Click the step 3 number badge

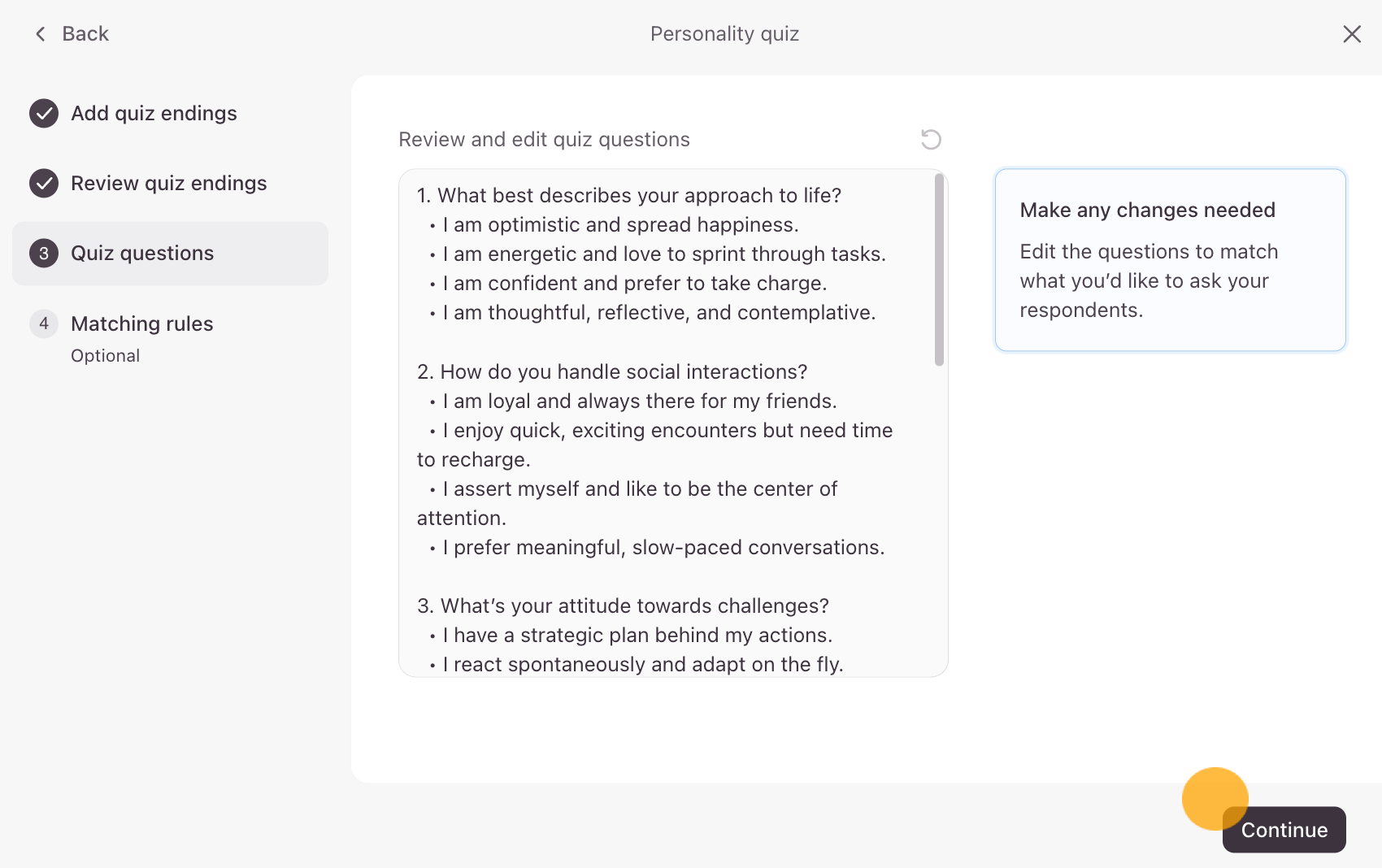pos(44,254)
